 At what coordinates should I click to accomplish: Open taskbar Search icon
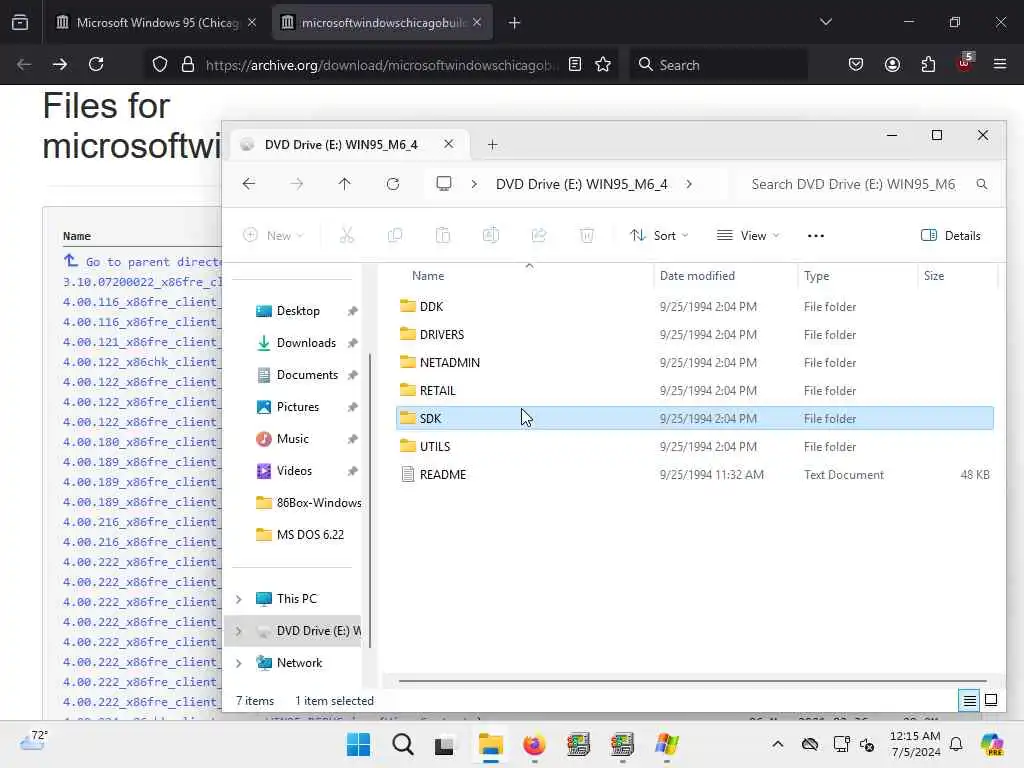pyautogui.click(x=402, y=744)
